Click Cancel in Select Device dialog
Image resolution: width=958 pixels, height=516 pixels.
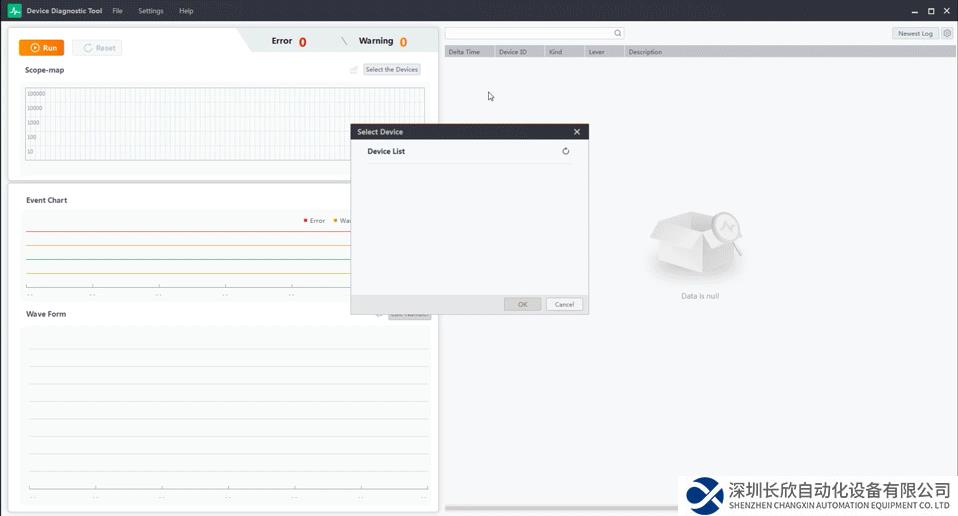pyautogui.click(x=564, y=304)
